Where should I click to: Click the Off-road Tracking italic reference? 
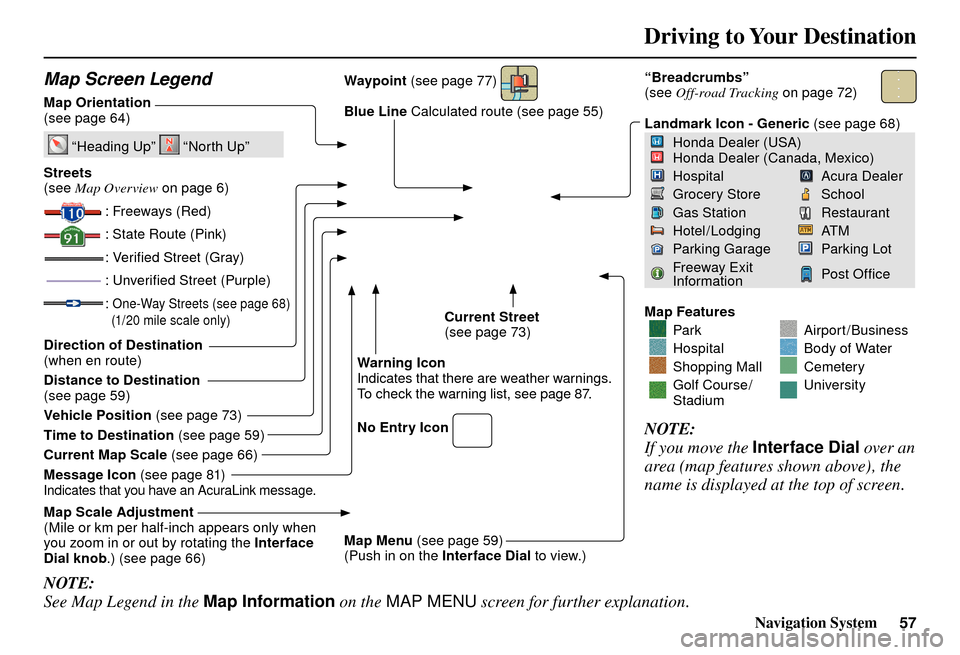pyautogui.click(x=727, y=93)
